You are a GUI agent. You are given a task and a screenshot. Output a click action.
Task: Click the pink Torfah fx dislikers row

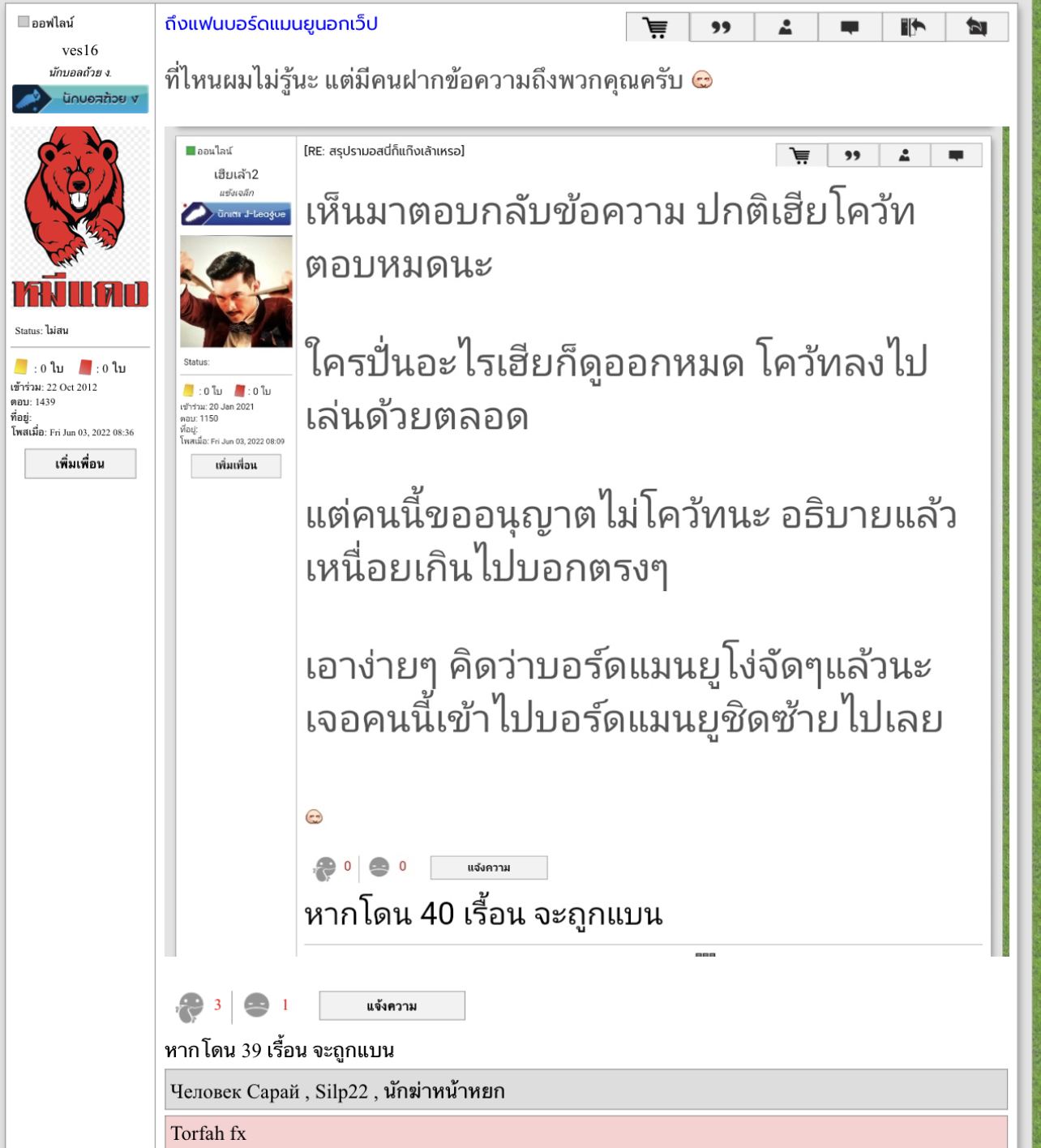tap(586, 1133)
